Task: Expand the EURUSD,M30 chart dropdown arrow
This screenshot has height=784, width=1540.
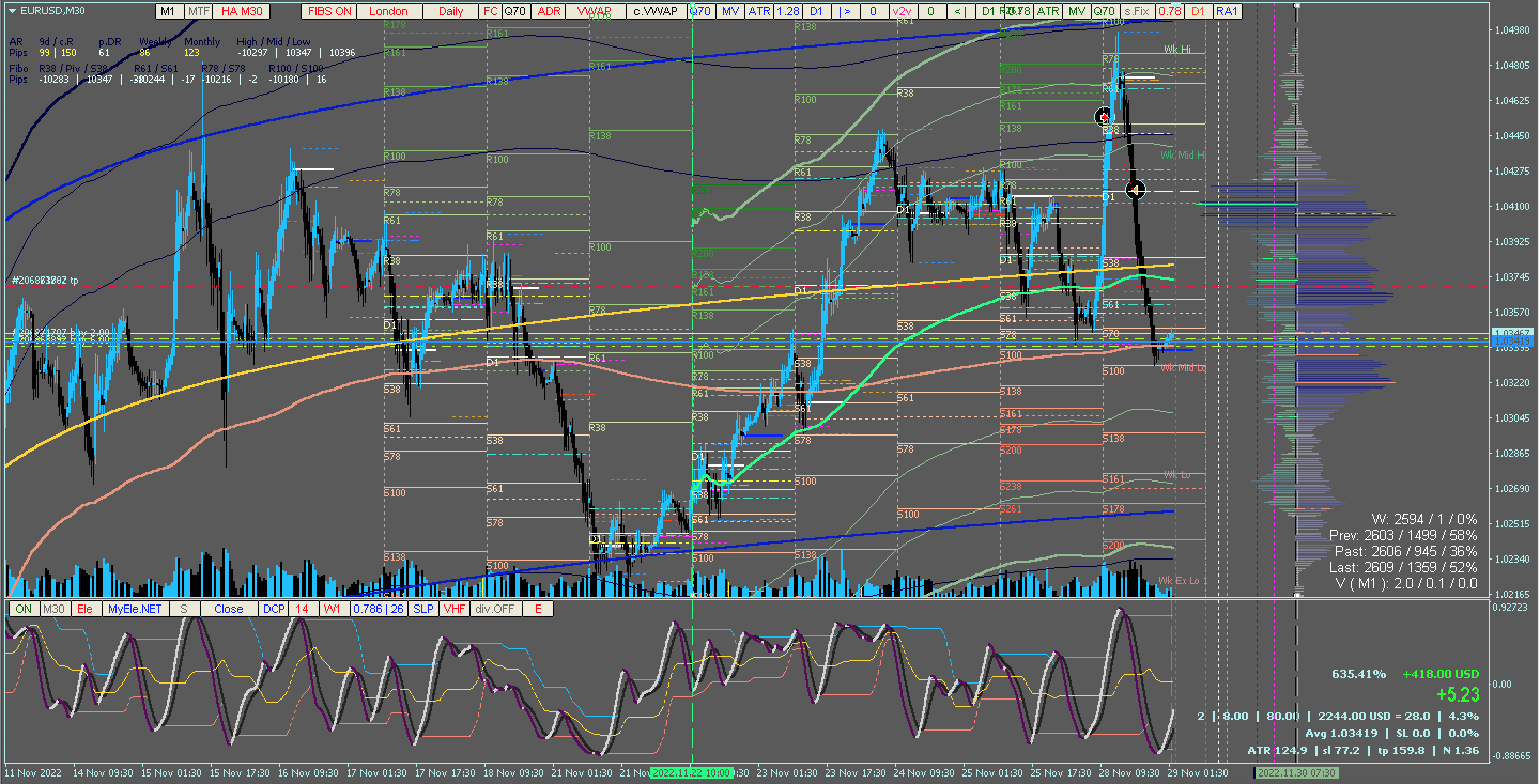Action: pos(12,11)
